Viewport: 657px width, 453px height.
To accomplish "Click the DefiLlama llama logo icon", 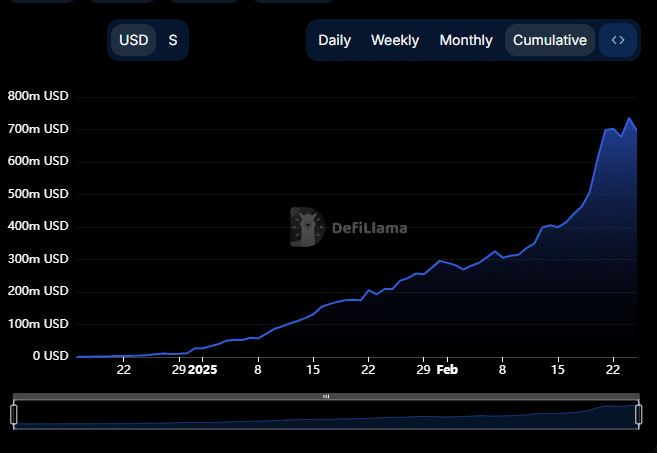I will 307,227.
